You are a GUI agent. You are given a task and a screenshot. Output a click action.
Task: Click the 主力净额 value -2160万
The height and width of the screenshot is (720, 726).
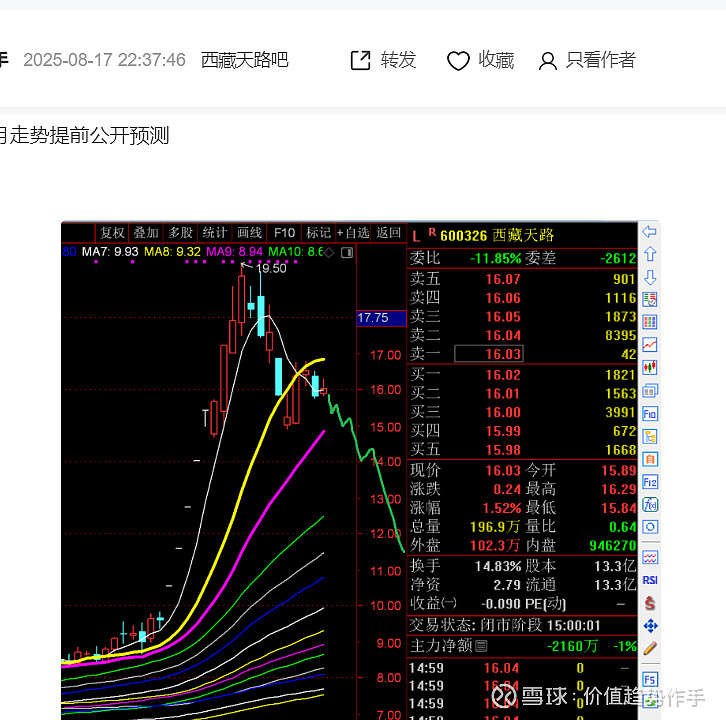click(x=572, y=646)
